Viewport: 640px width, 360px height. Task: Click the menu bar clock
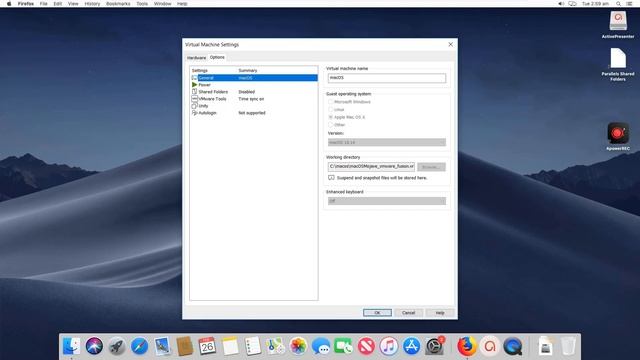[595, 4]
